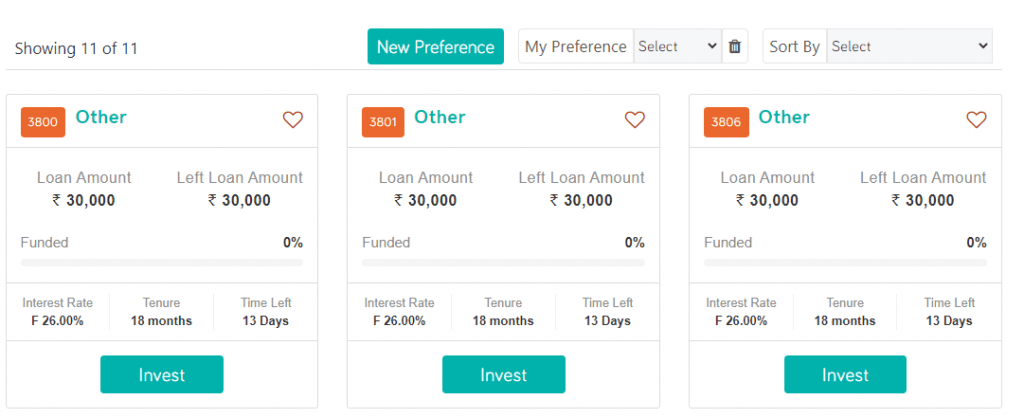Click New Preference button

point(436,46)
